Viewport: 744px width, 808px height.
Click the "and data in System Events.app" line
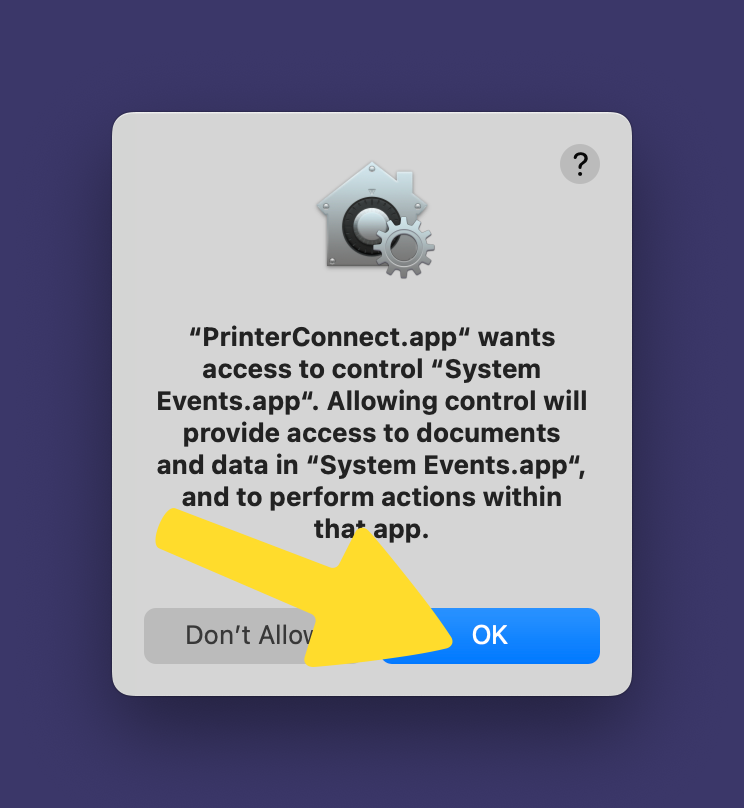(x=371, y=465)
